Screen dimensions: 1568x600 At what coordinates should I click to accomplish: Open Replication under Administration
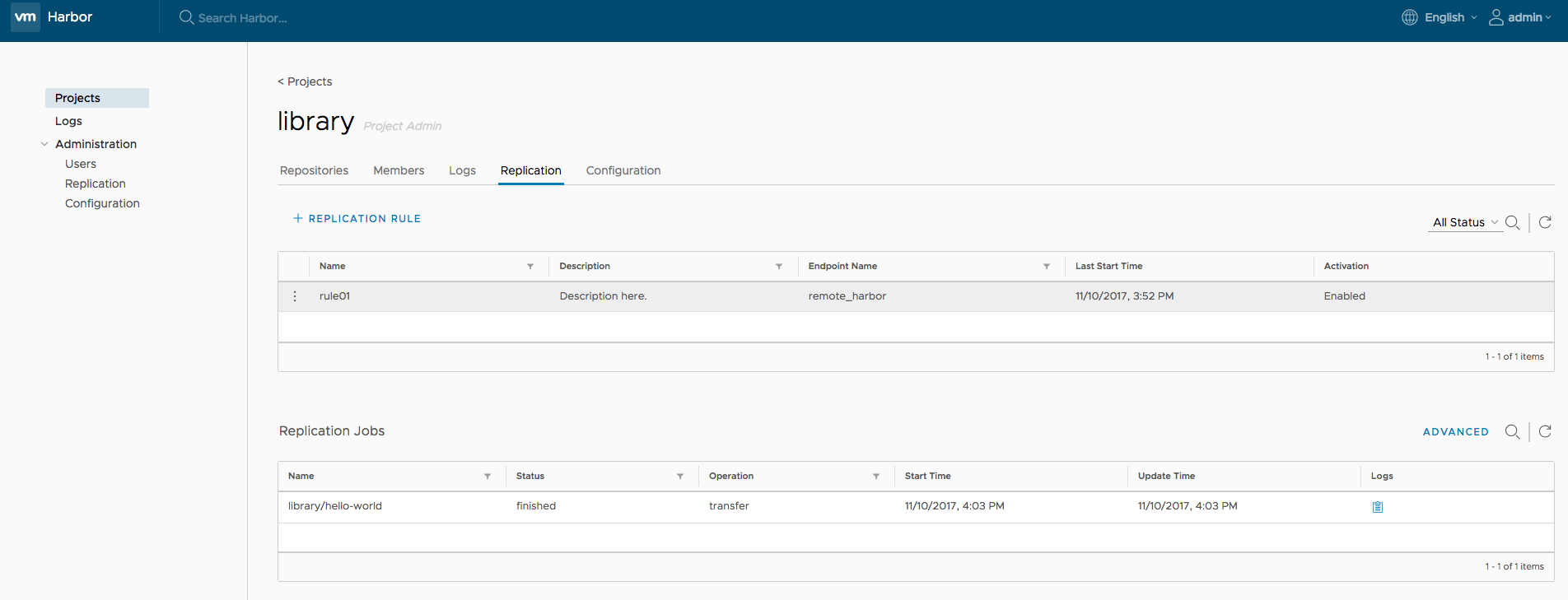tap(96, 184)
